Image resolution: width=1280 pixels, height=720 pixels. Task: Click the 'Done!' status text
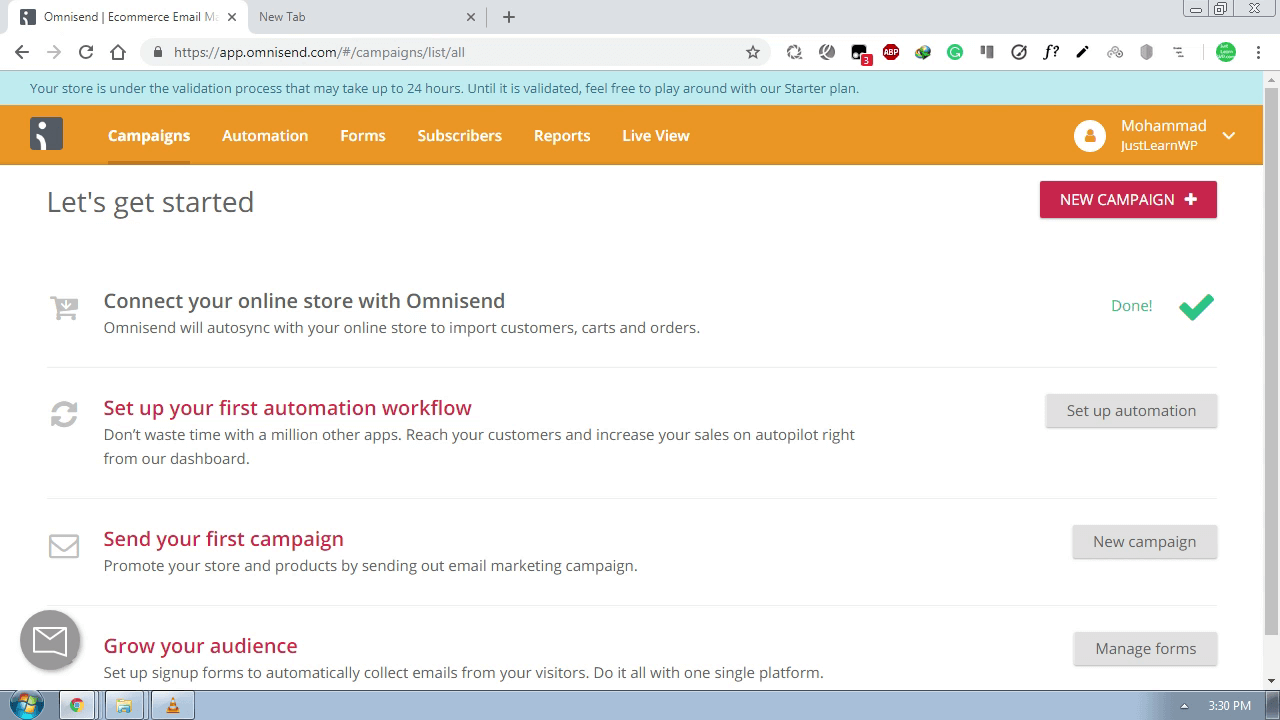click(x=1132, y=306)
